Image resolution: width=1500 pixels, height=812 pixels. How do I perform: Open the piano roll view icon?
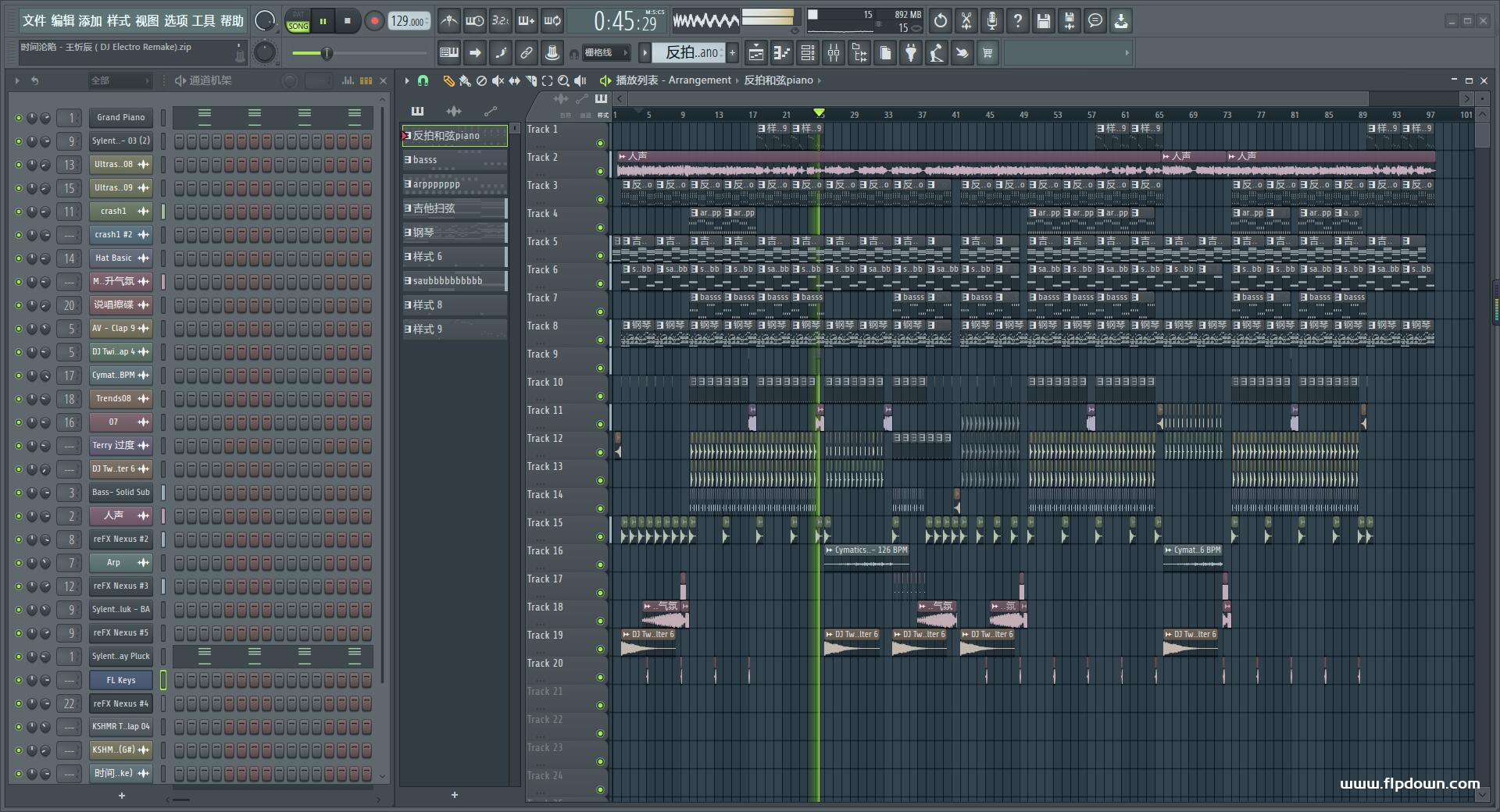pyautogui.click(x=781, y=53)
